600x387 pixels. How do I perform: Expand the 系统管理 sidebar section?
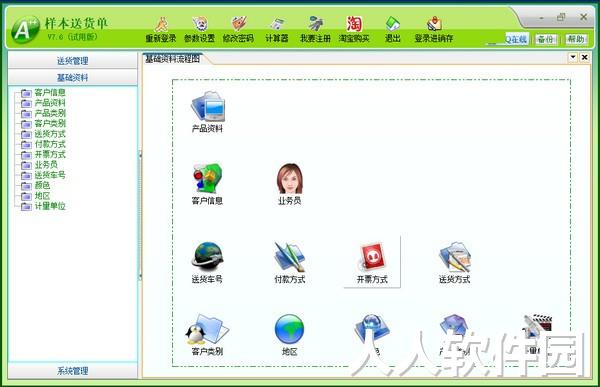(x=73, y=371)
